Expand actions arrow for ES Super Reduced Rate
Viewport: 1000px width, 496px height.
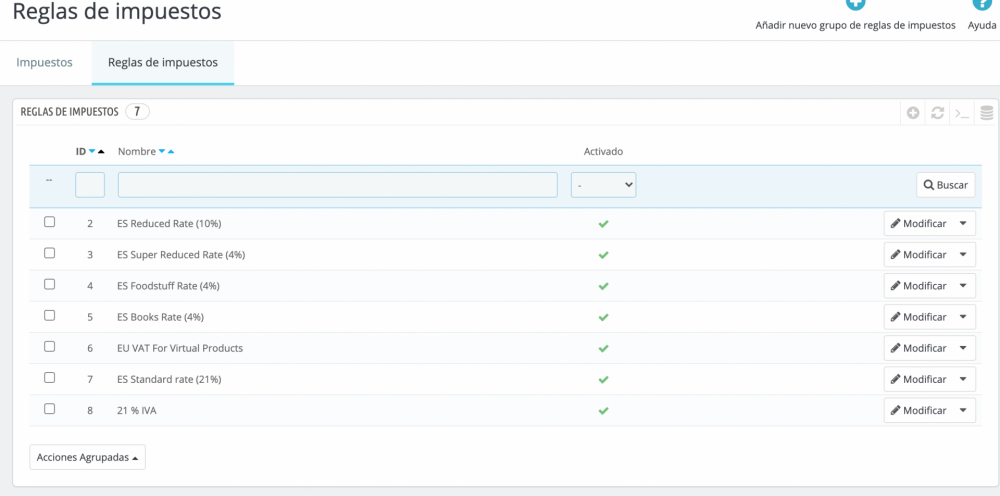(963, 254)
